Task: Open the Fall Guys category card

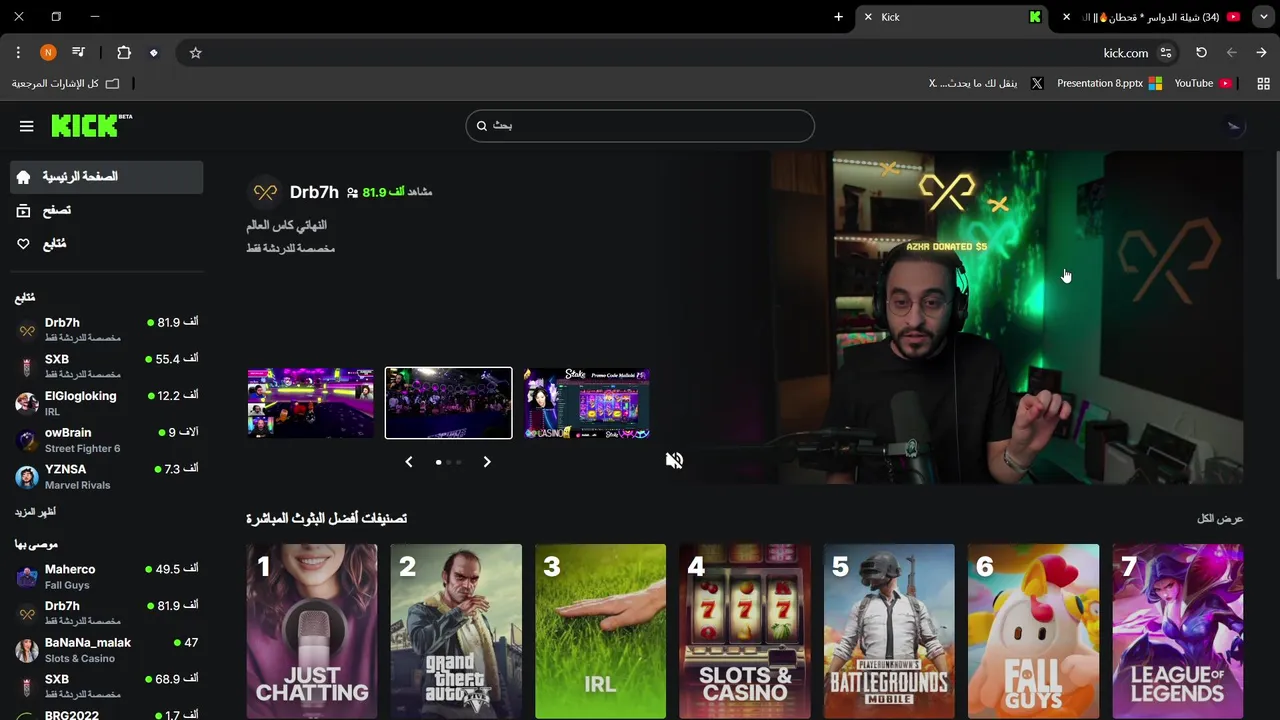Action: [x=1033, y=631]
